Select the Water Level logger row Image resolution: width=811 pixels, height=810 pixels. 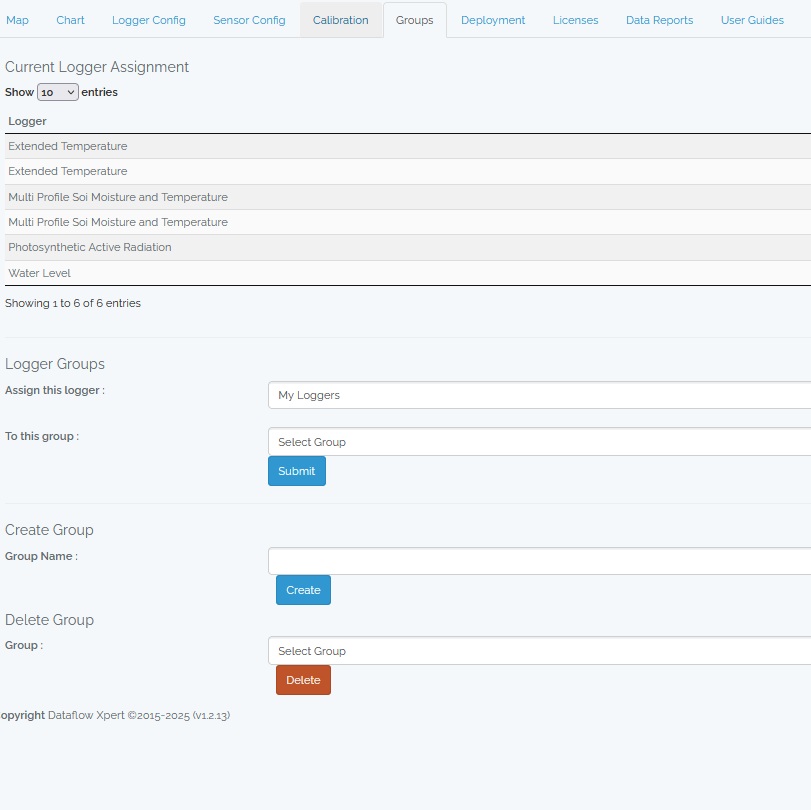click(x=40, y=273)
